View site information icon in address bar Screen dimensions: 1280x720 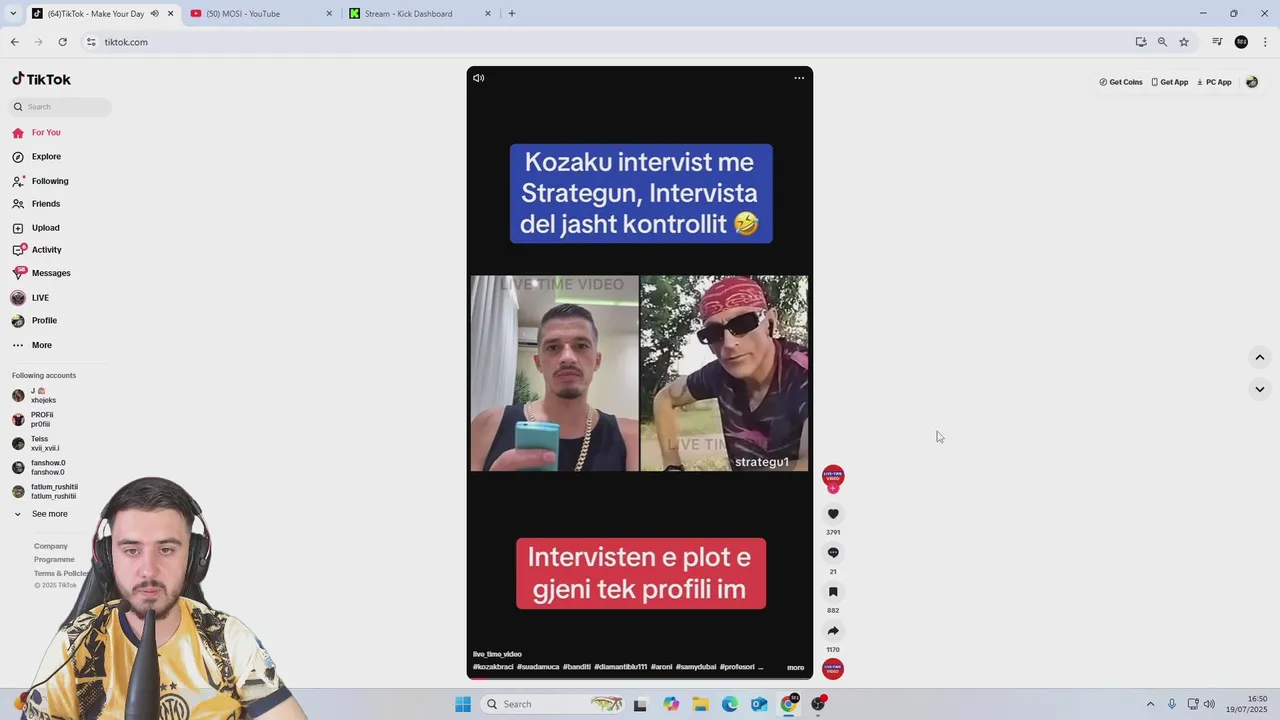coord(91,42)
